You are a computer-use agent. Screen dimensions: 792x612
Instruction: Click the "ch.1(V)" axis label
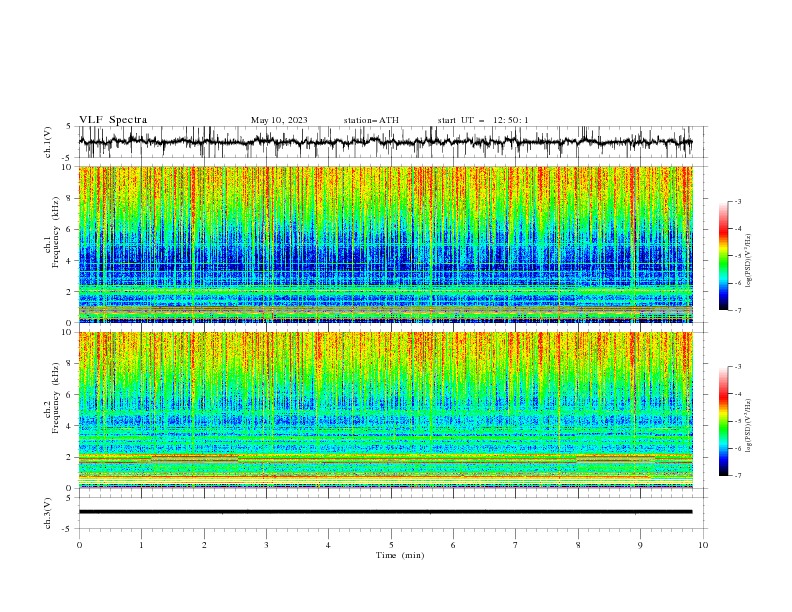[48, 142]
